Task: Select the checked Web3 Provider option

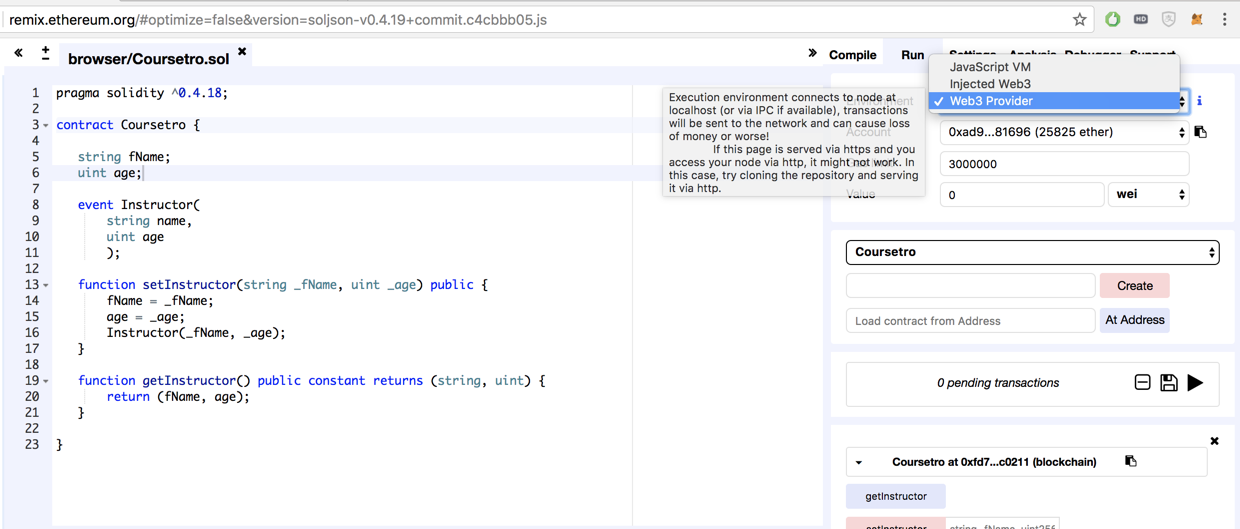Action: click(x=991, y=101)
